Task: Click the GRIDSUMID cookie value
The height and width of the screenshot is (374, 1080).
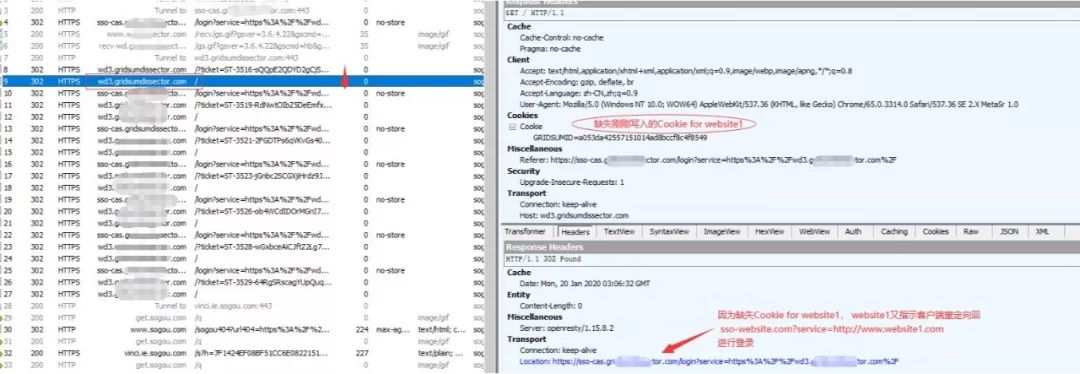Action: 620,137
